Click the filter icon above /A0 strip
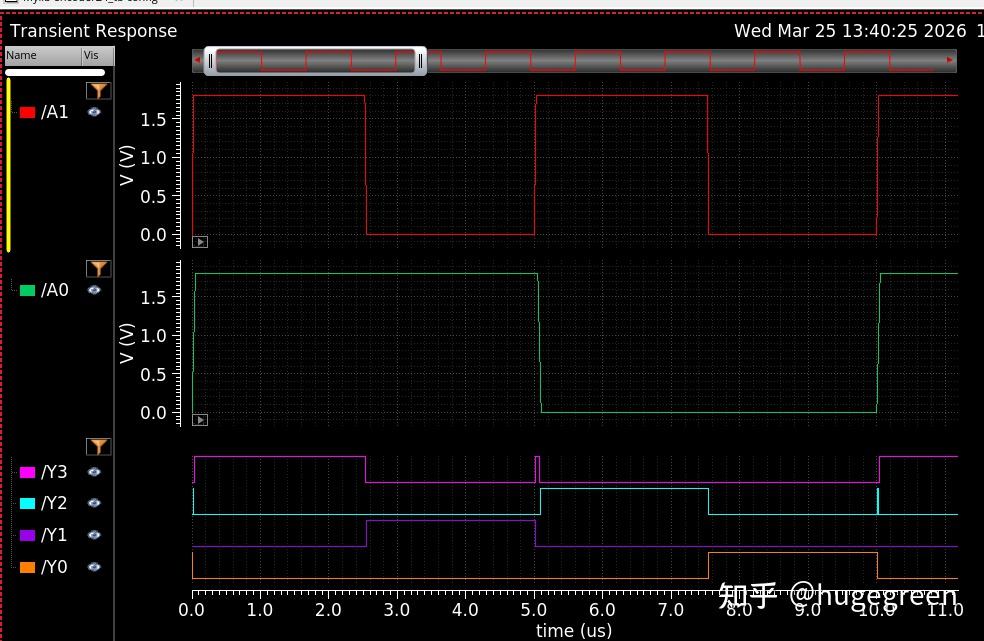984x641 pixels. (x=99, y=269)
